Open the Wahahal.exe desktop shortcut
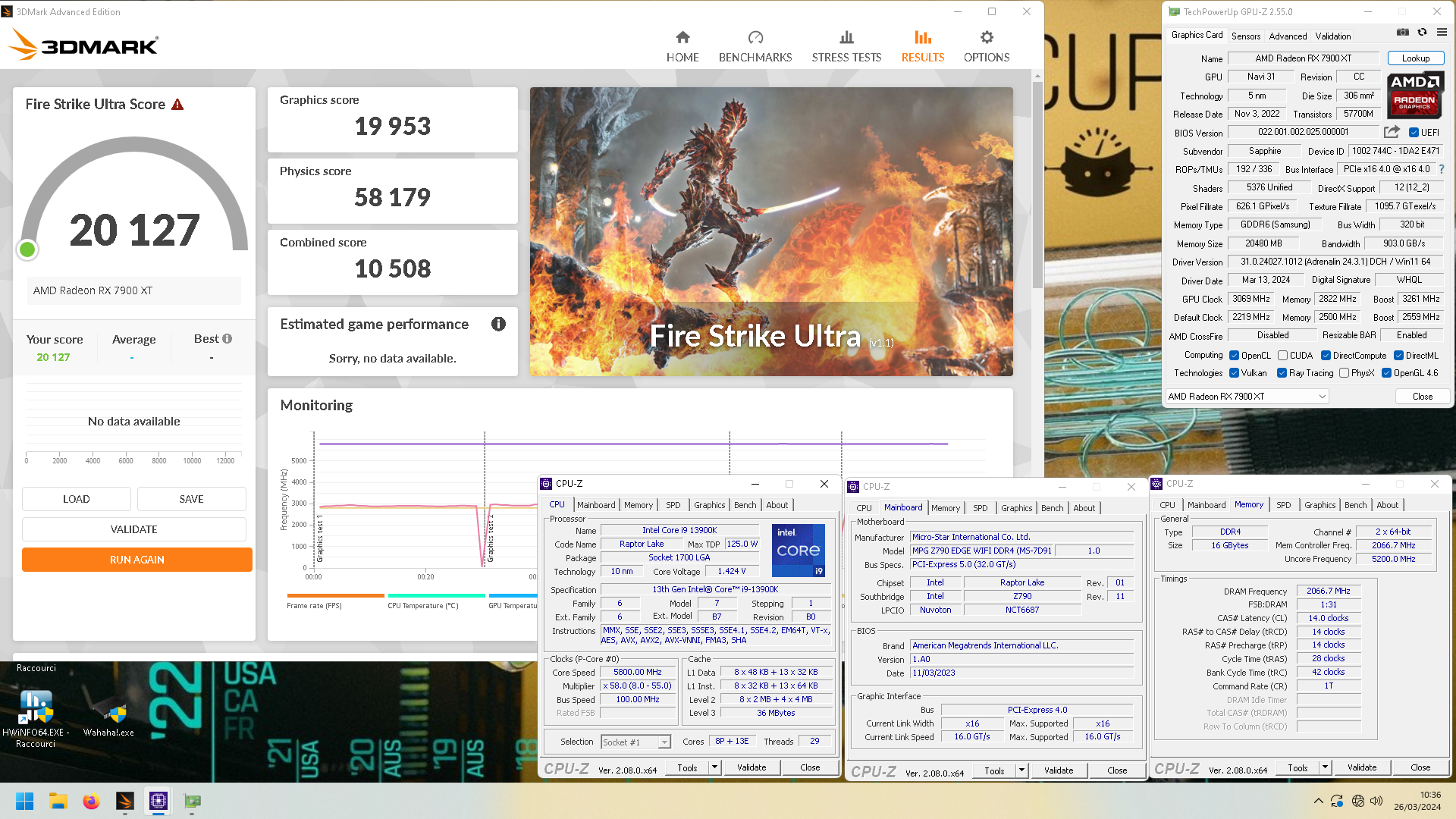Screen dimensions: 1456x819 pyautogui.click(x=109, y=719)
